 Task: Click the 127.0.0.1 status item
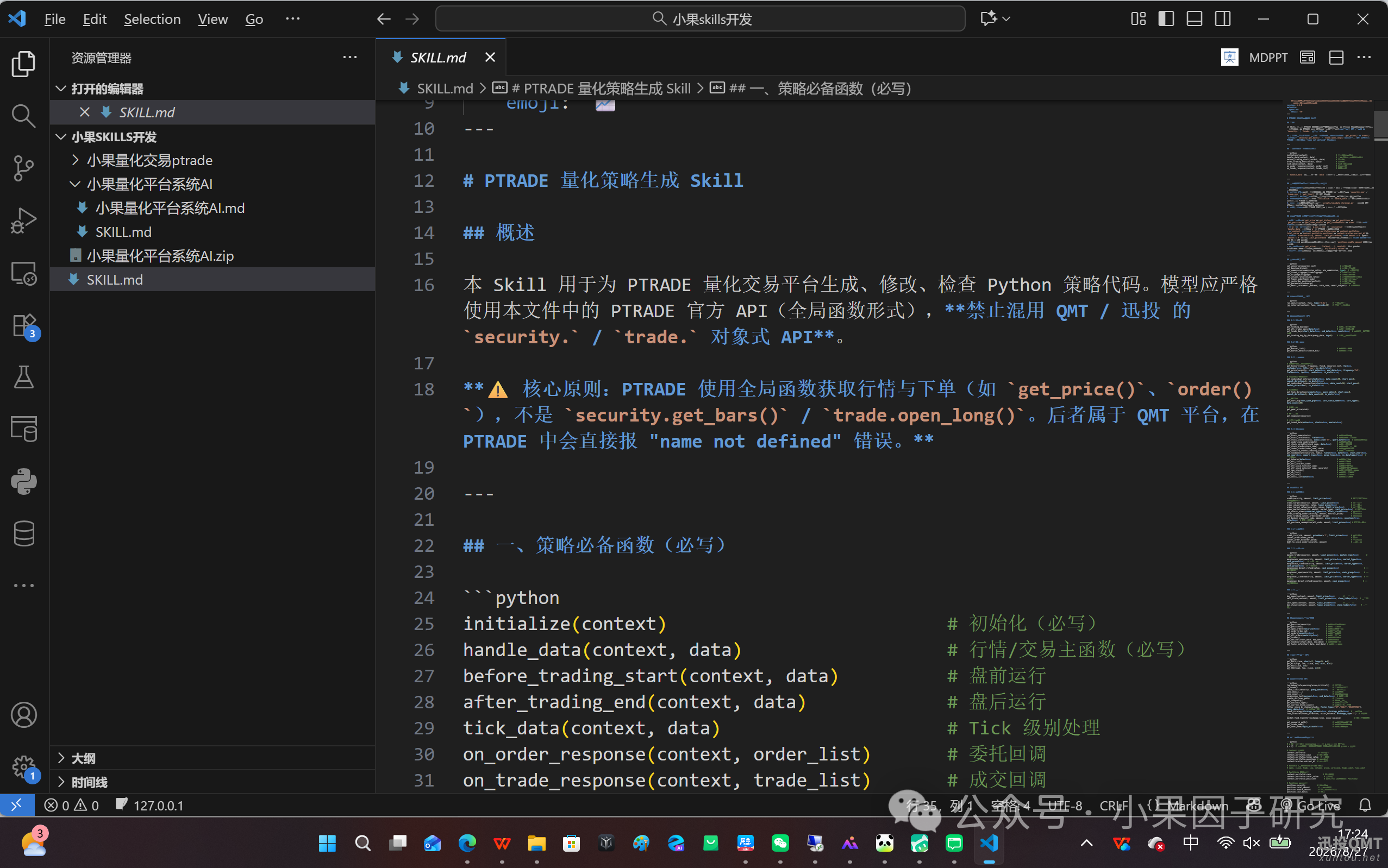(149, 806)
